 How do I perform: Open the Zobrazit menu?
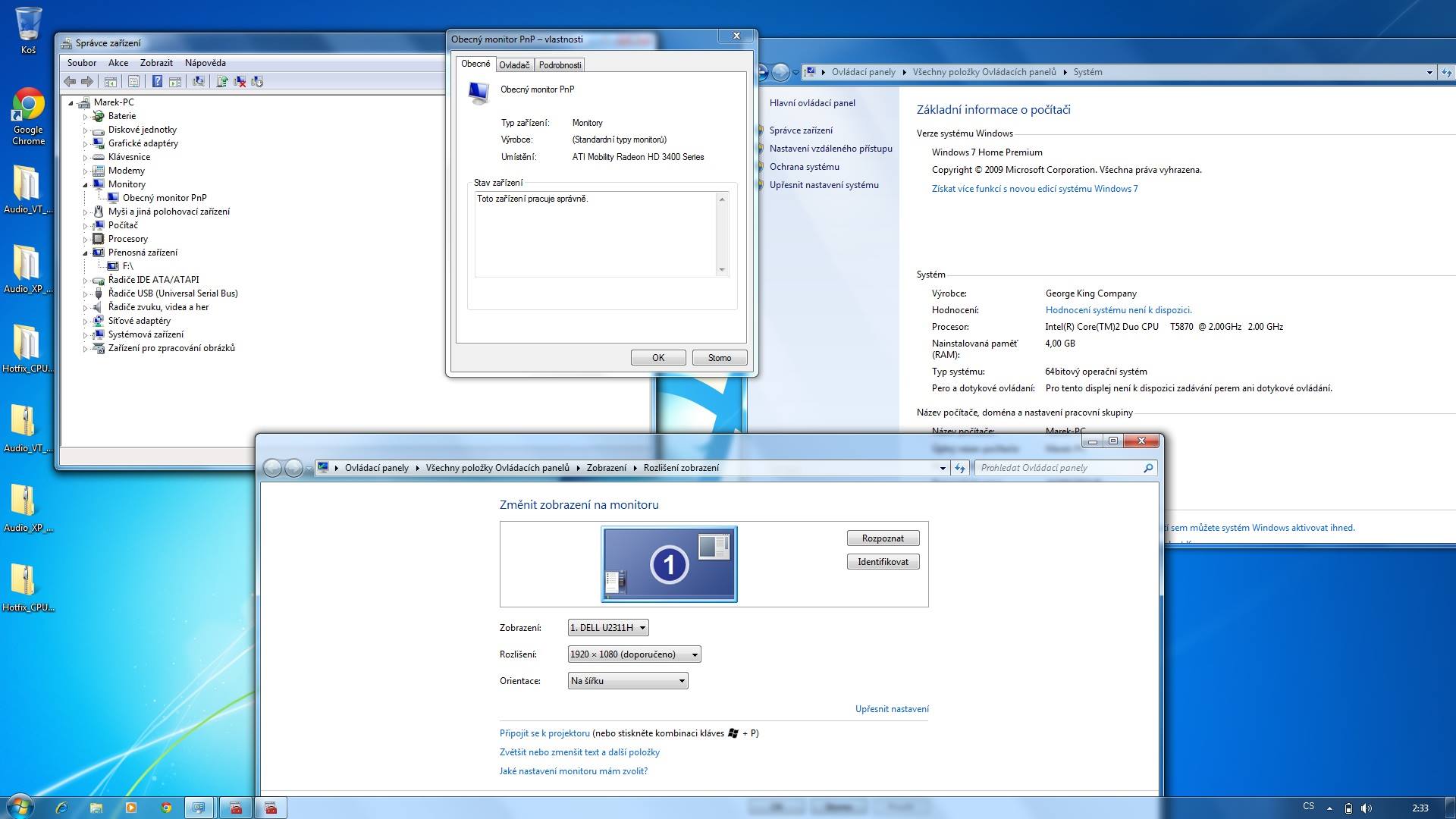click(x=156, y=63)
